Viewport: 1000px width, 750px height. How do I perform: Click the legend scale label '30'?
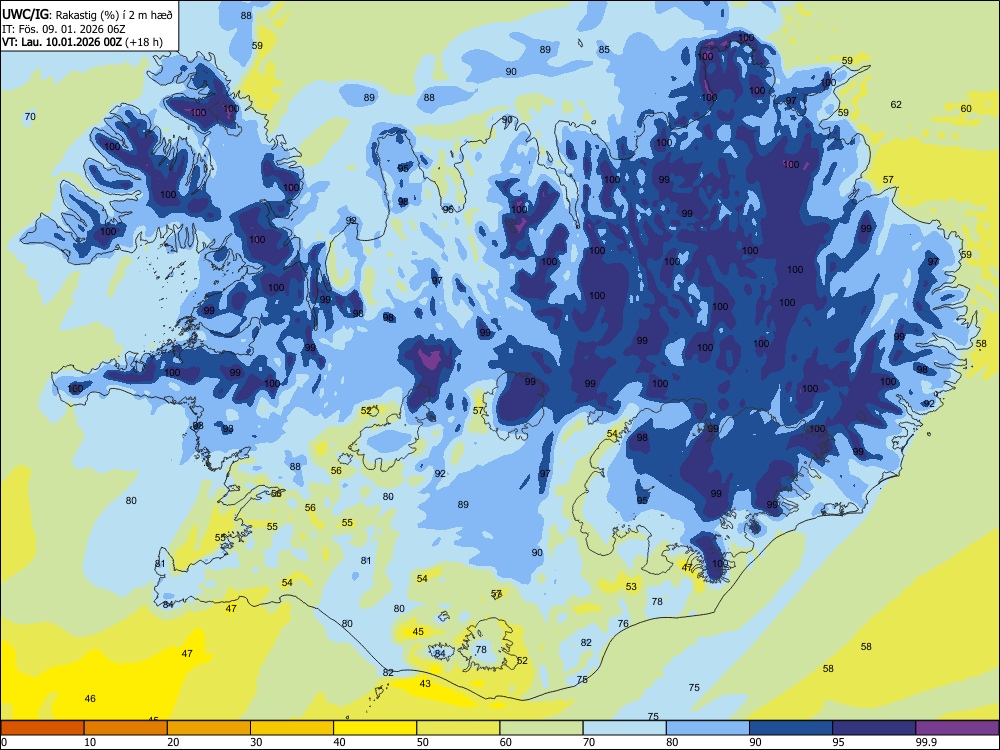click(x=256, y=742)
